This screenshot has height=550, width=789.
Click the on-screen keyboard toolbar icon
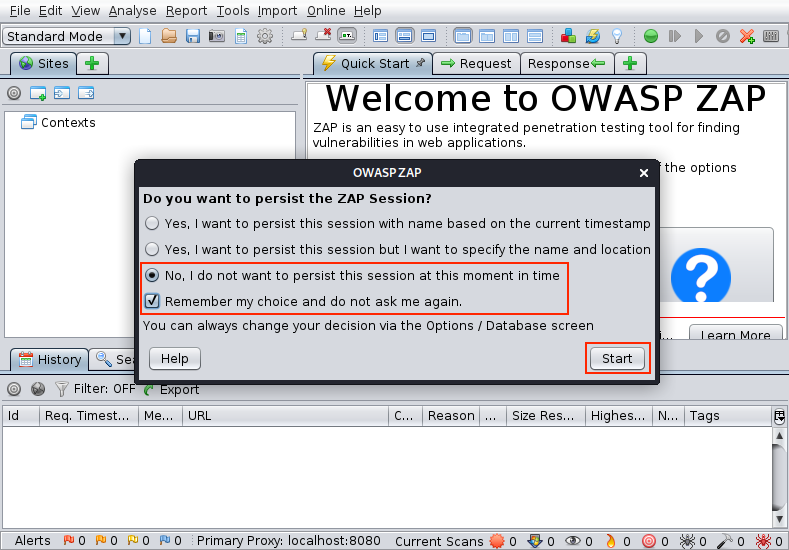(x=771, y=36)
